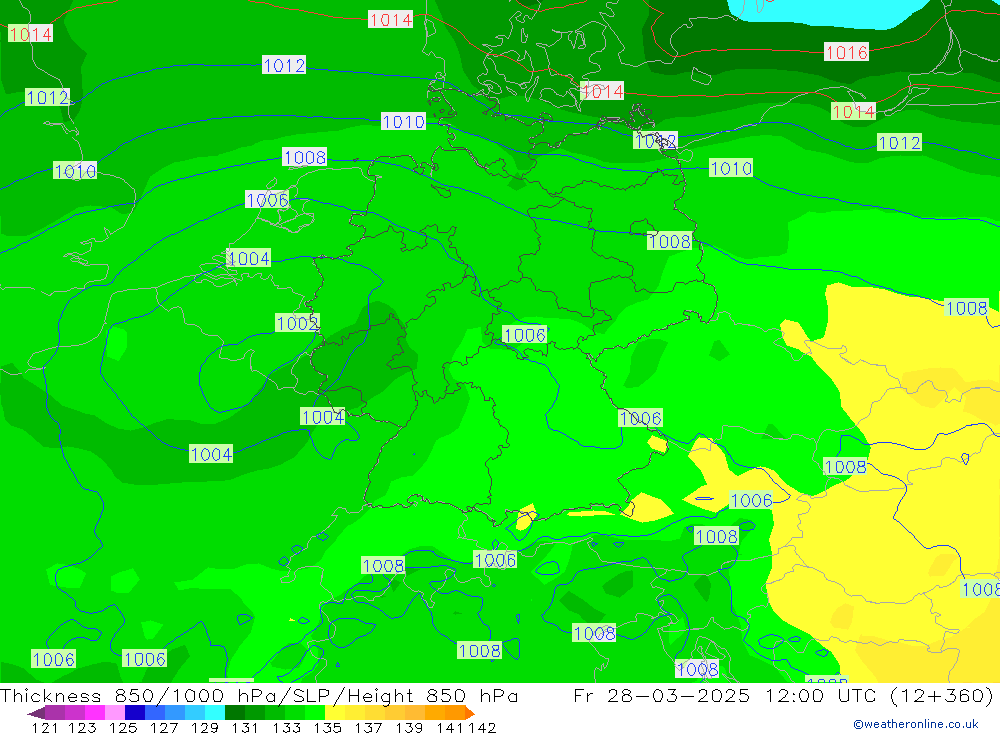Pick the light pink legend swatch

pos(115,713)
